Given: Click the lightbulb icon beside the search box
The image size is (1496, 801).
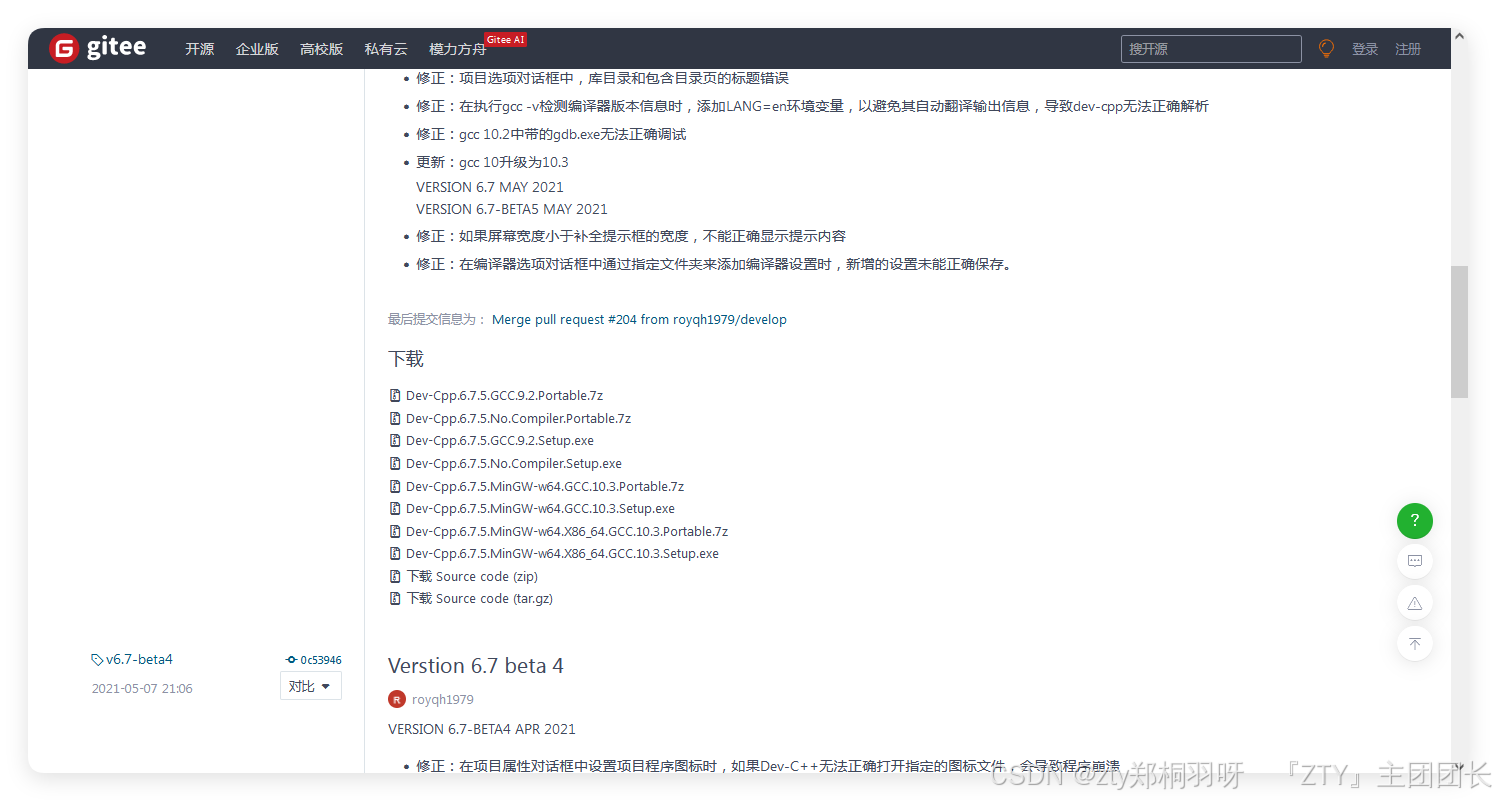Looking at the screenshot, I should pos(1326,48).
